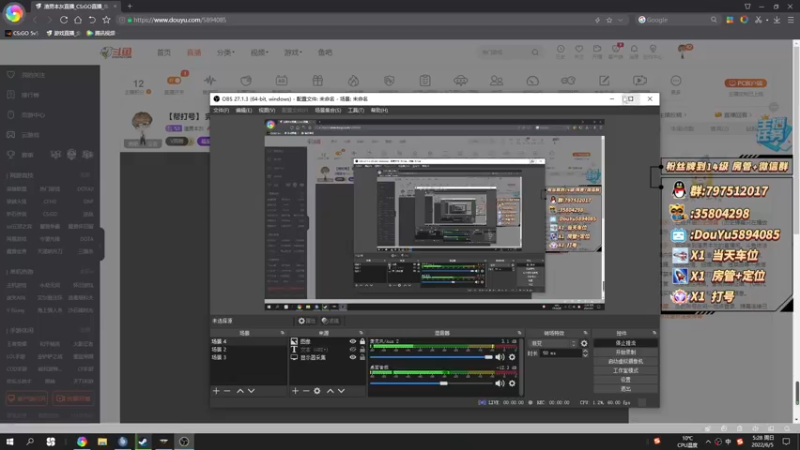The image size is (800, 450).
Task: Open transition properties gear beside 淡变
Action: pyautogui.click(x=584, y=343)
